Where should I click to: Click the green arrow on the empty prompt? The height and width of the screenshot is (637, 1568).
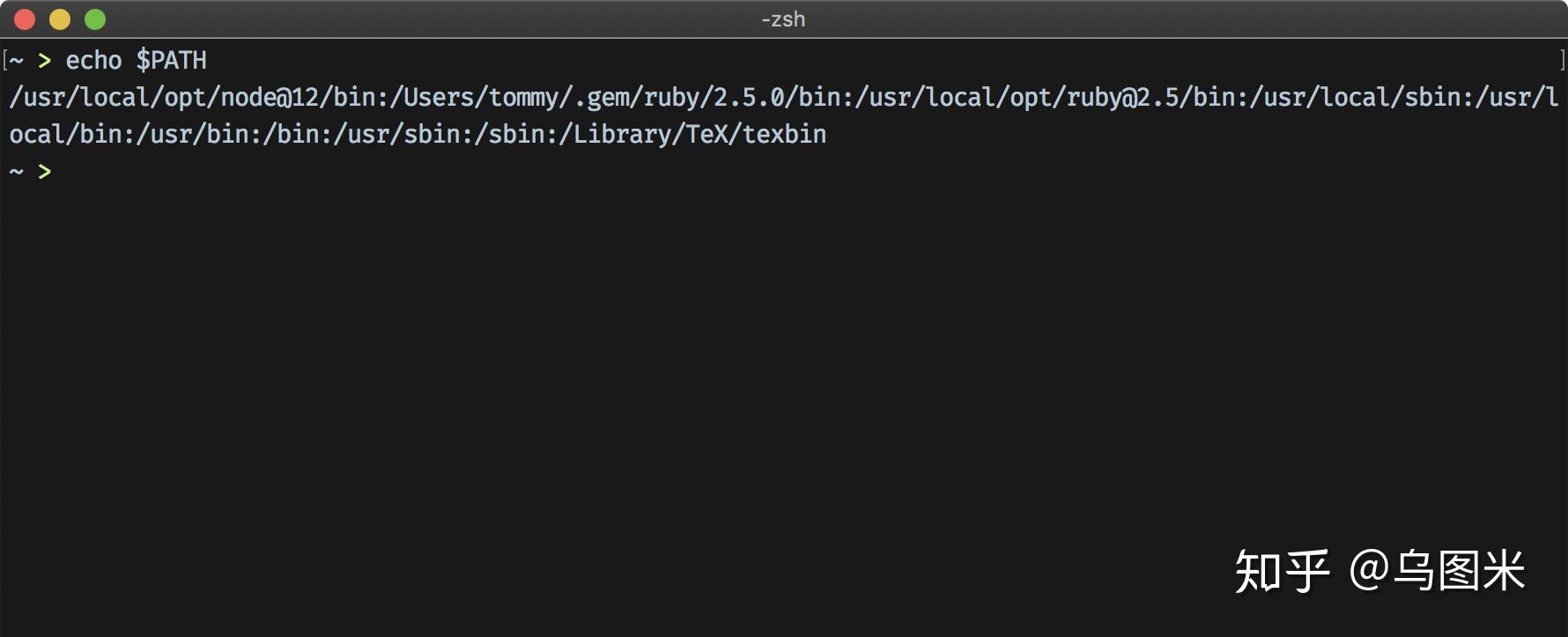pyautogui.click(x=44, y=171)
